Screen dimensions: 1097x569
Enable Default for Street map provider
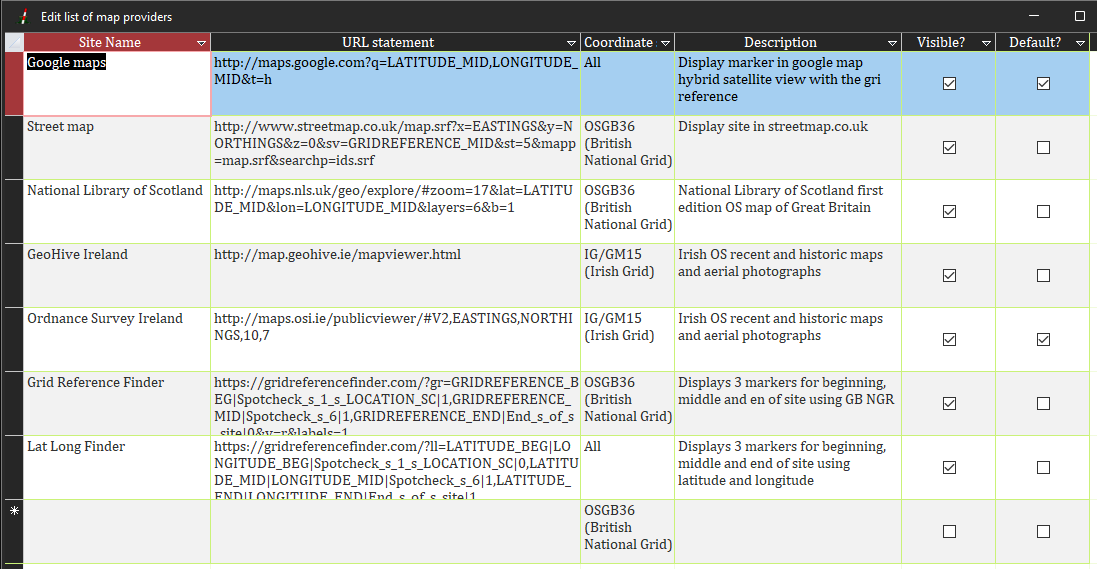[x=1043, y=148]
